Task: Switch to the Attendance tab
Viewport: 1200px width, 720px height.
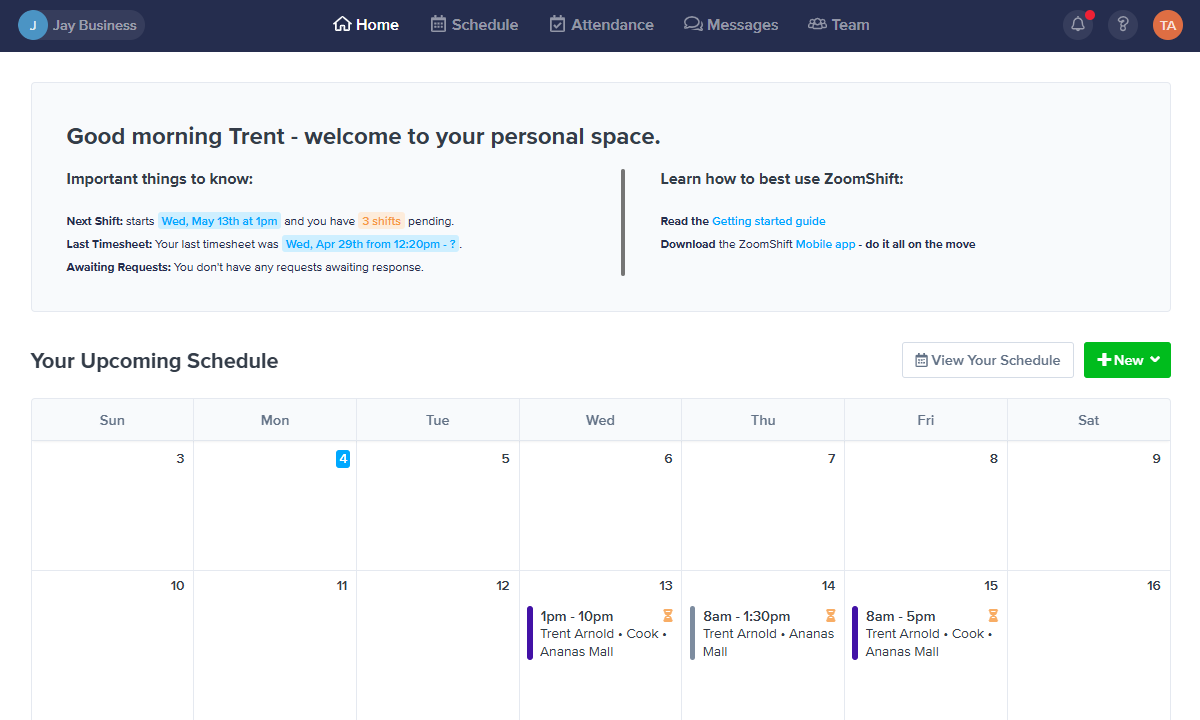Action: 602,24
